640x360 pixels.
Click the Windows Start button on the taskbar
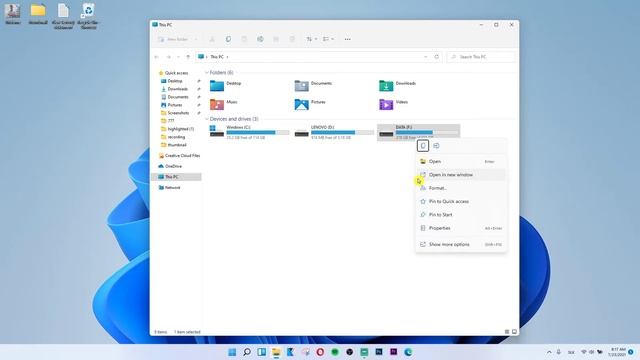coord(232,352)
